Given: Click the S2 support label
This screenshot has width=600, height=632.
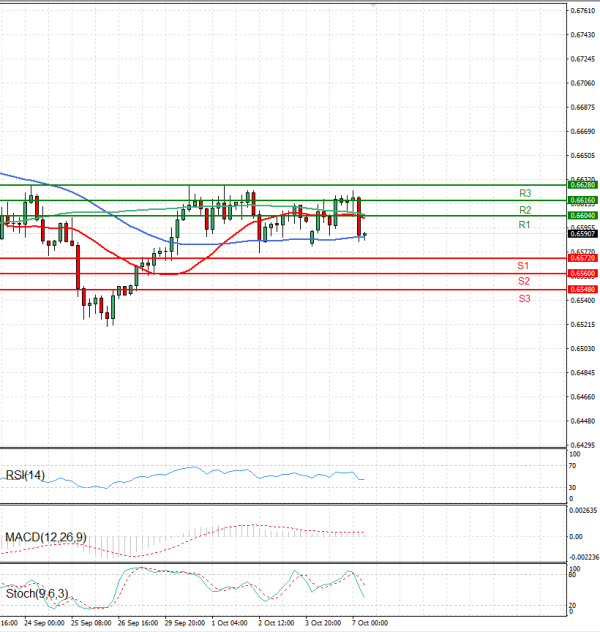Looking at the screenshot, I should click(x=523, y=282).
